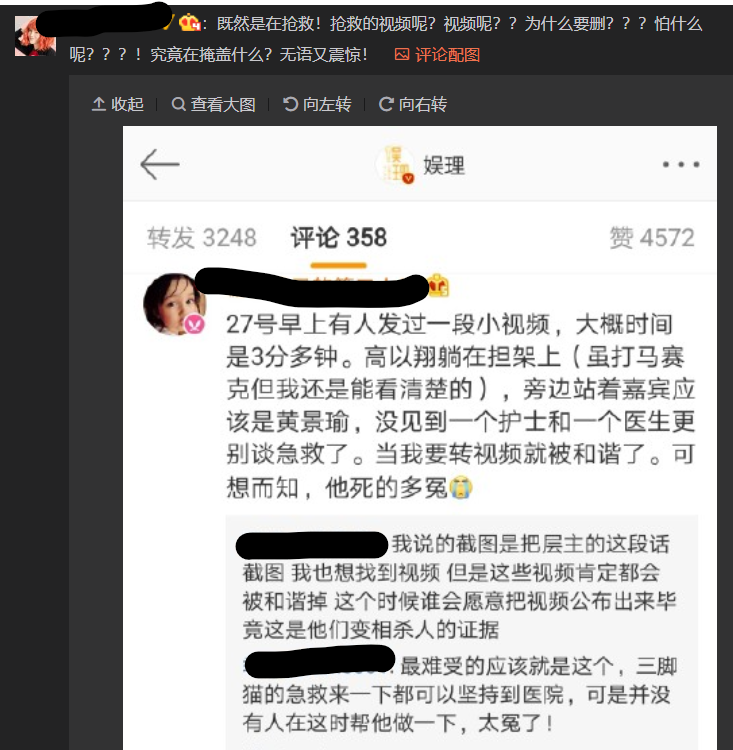Click the crying emoji after 他死的多冤
The height and width of the screenshot is (750, 733).
pyautogui.click(x=460, y=487)
